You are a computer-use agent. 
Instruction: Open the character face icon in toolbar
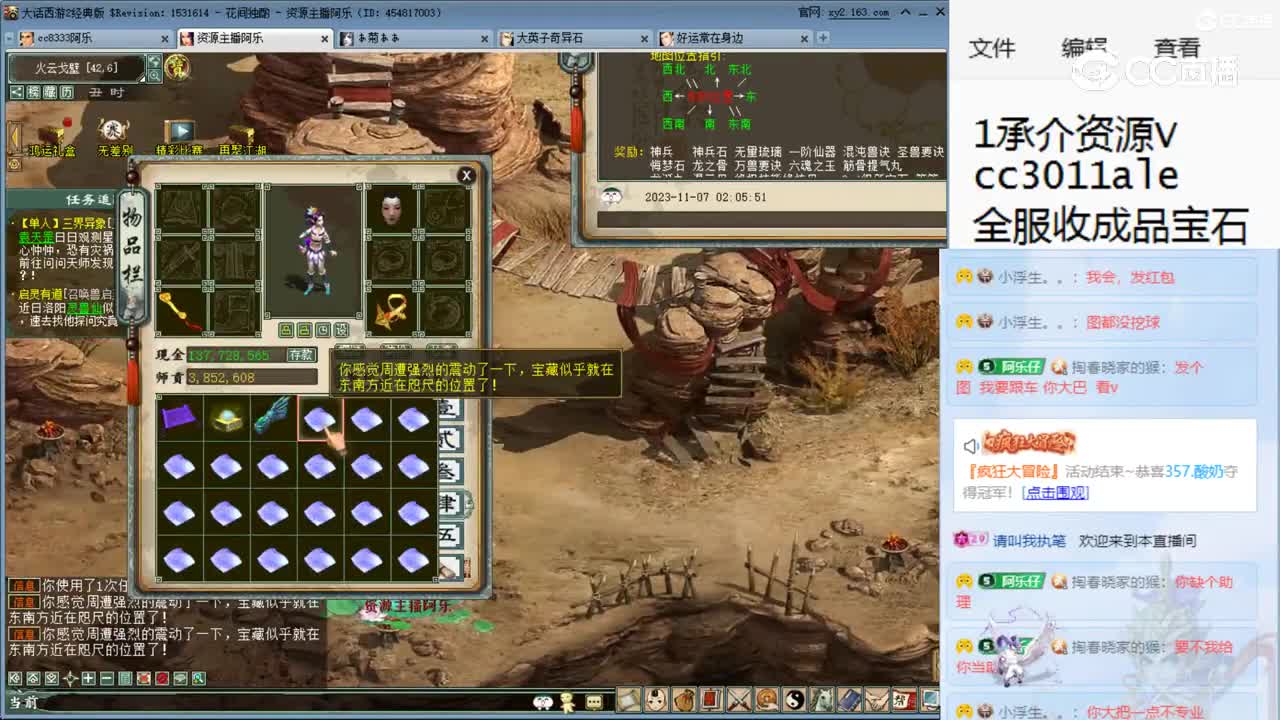[x=656, y=699]
